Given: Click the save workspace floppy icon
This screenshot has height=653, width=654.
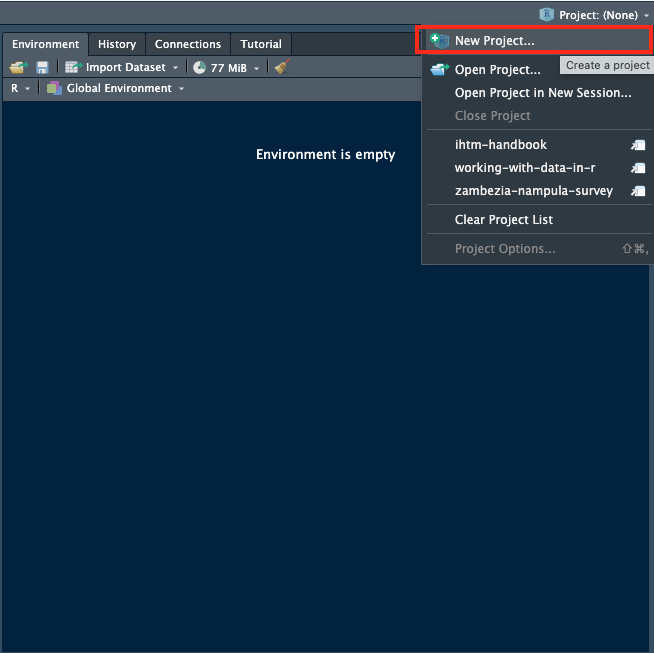Looking at the screenshot, I should click(x=42, y=67).
